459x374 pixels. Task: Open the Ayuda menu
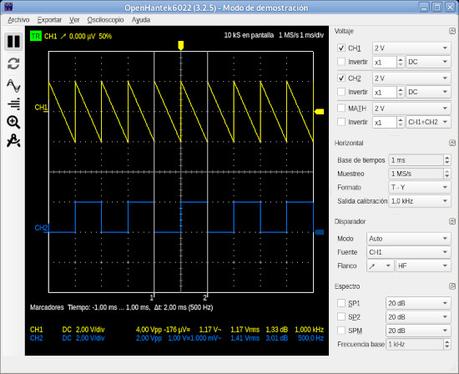(141, 20)
